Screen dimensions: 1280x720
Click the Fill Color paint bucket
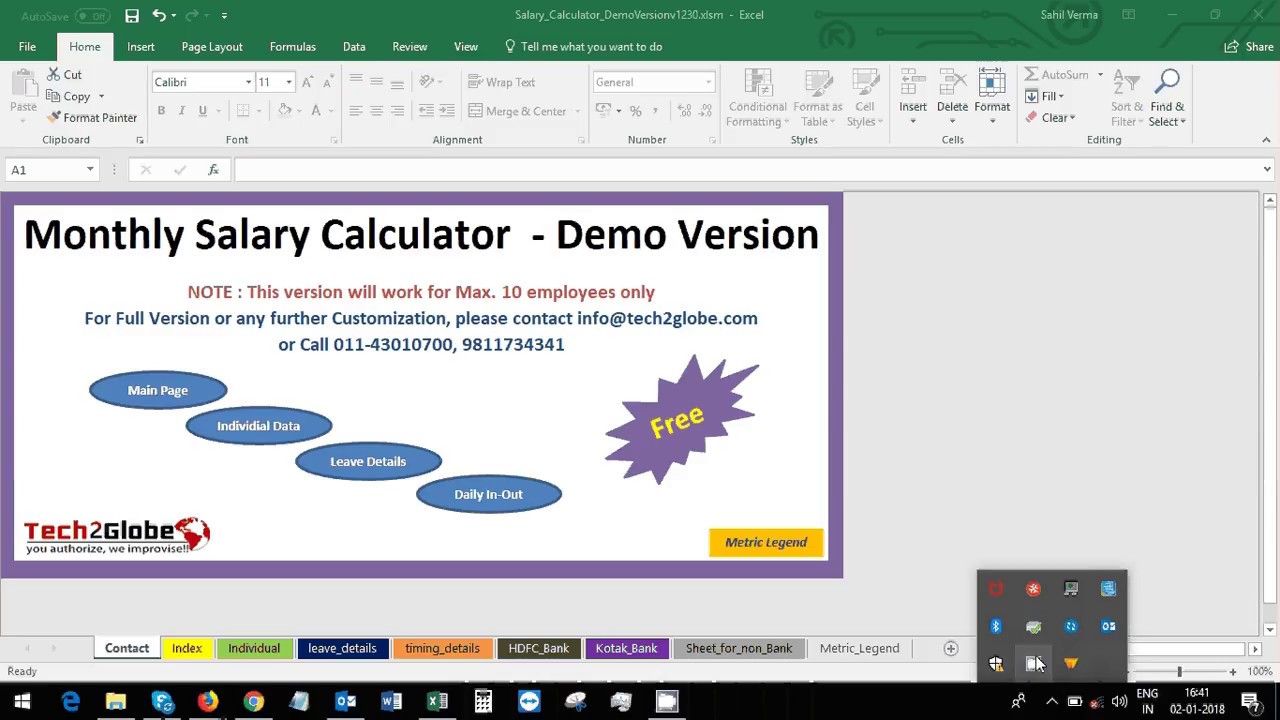click(x=285, y=111)
